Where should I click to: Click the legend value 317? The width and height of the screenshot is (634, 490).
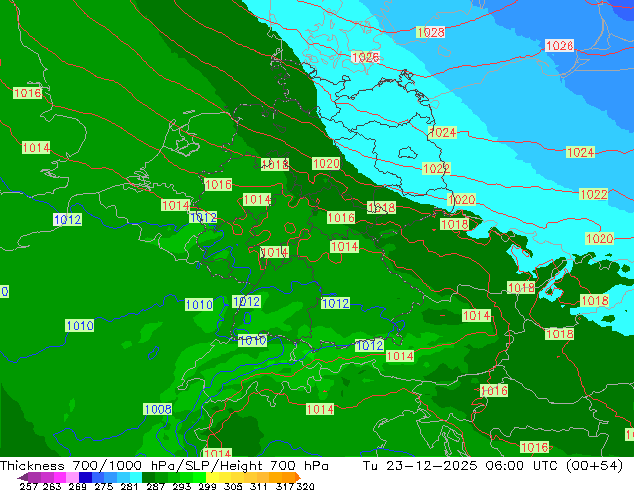[285, 486]
